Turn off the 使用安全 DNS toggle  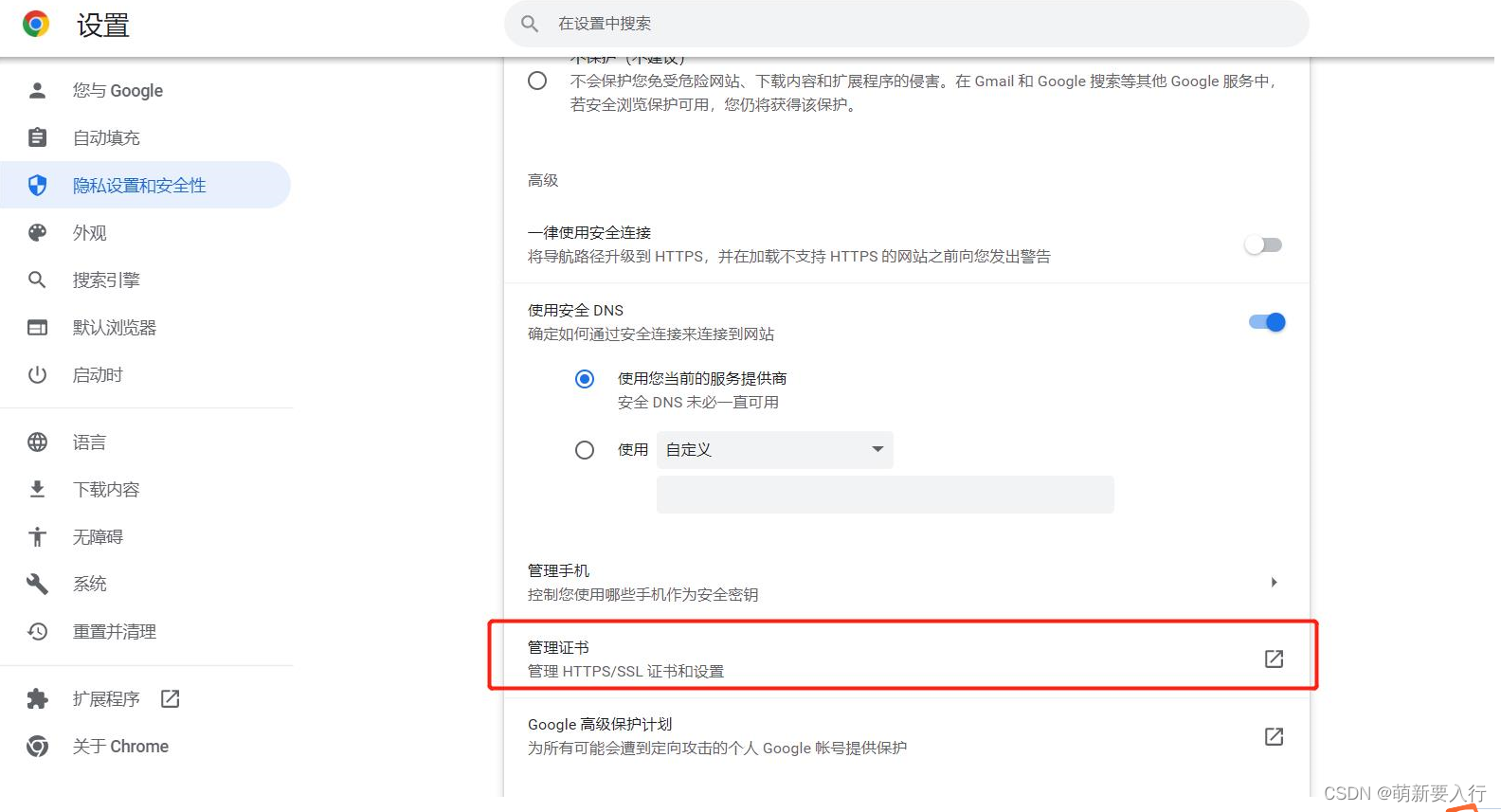1267,322
